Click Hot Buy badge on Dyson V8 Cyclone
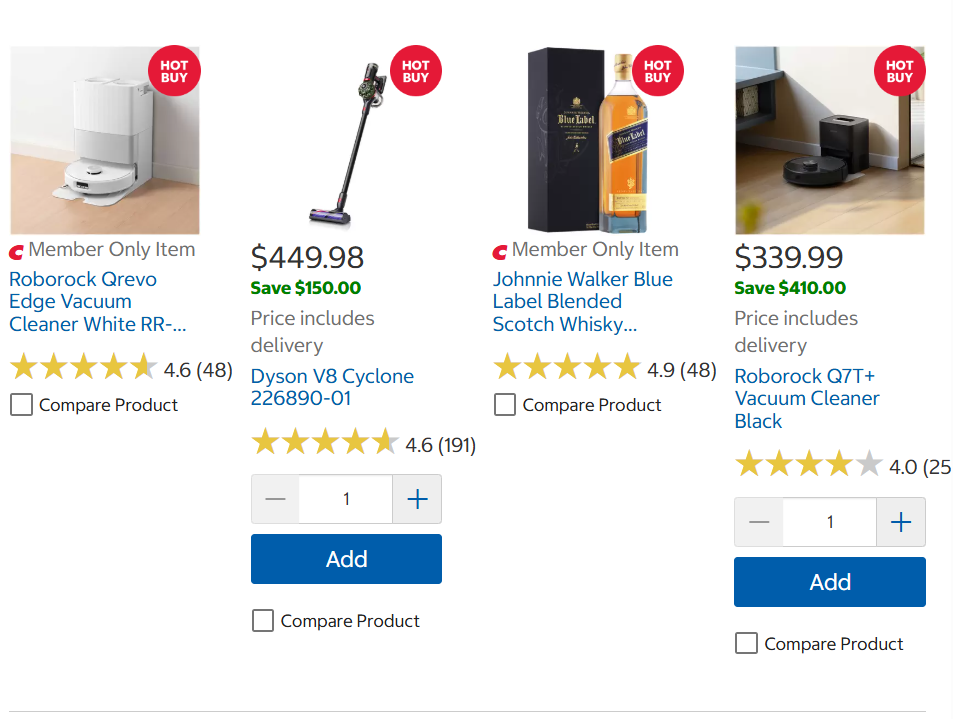The image size is (953, 719). coord(416,71)
